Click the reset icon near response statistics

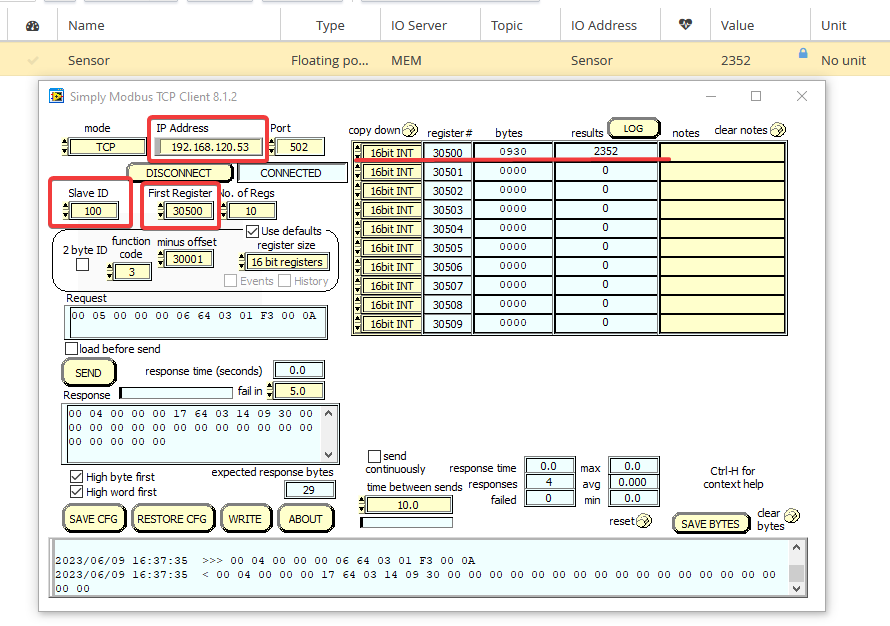[644, 520]
